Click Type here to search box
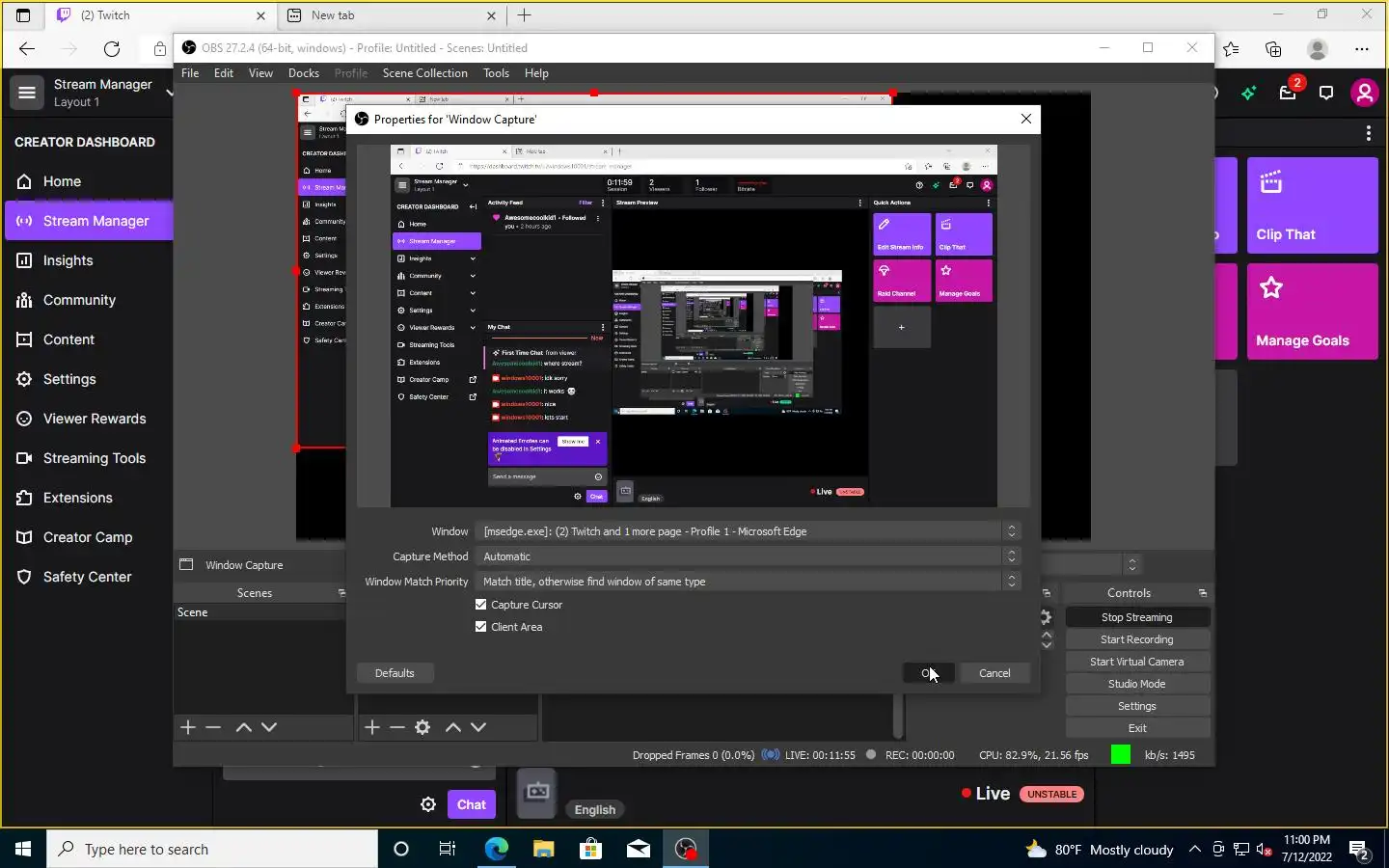Image resolution: width=1389 pixels, height=868 pixels. (212, 849)
